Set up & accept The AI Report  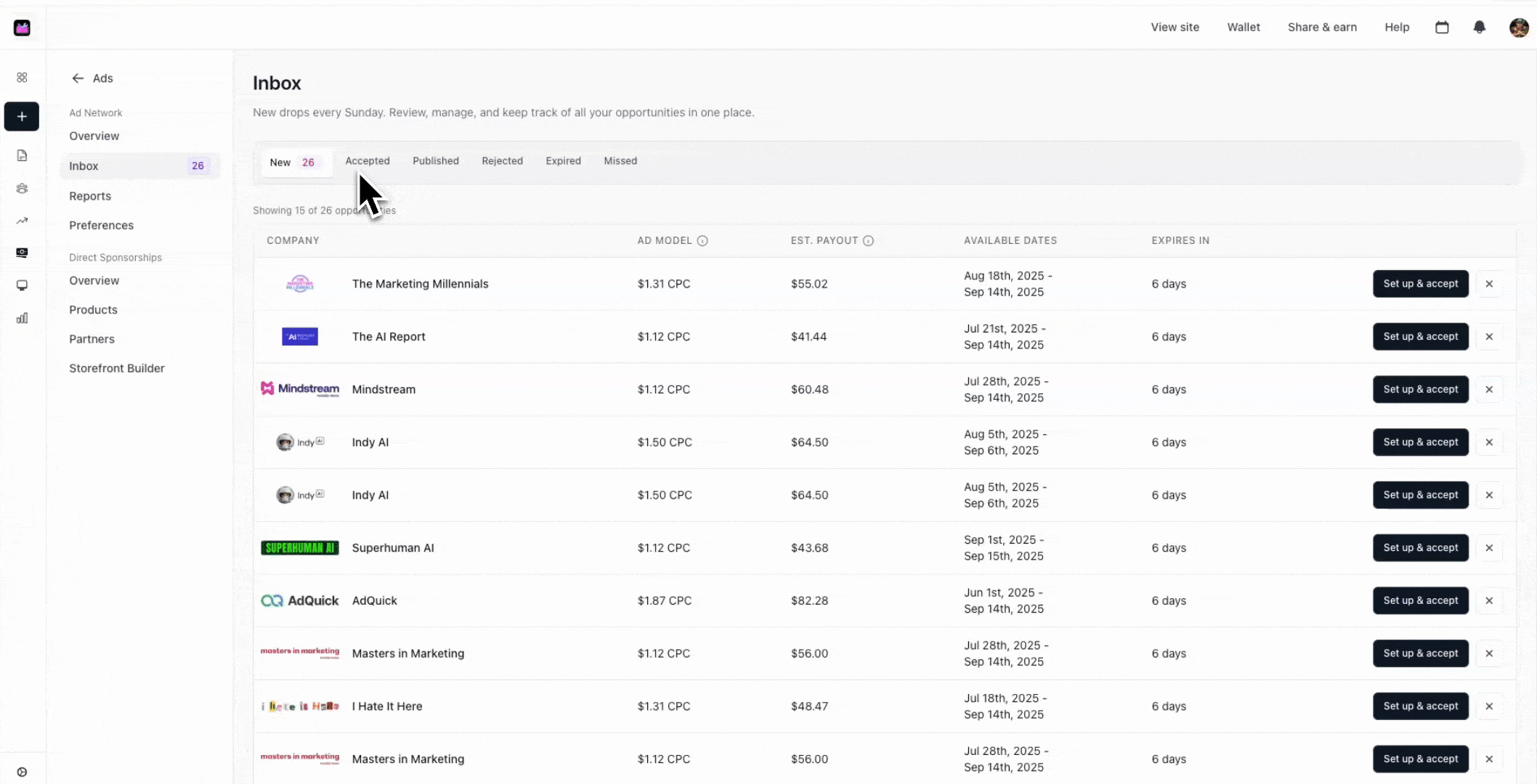pos(1421,337)
